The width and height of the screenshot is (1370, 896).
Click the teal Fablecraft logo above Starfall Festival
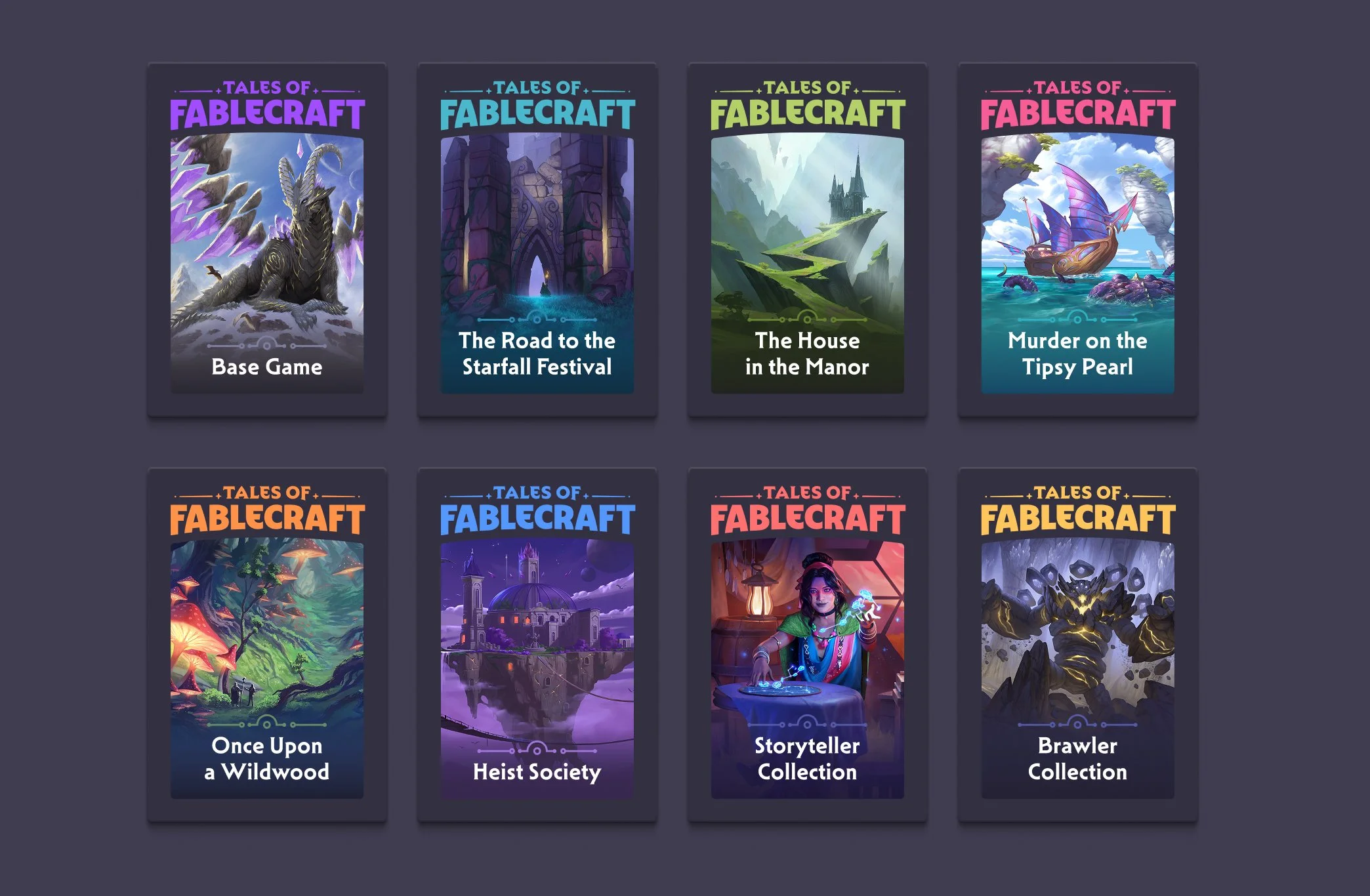coord(537,106)
